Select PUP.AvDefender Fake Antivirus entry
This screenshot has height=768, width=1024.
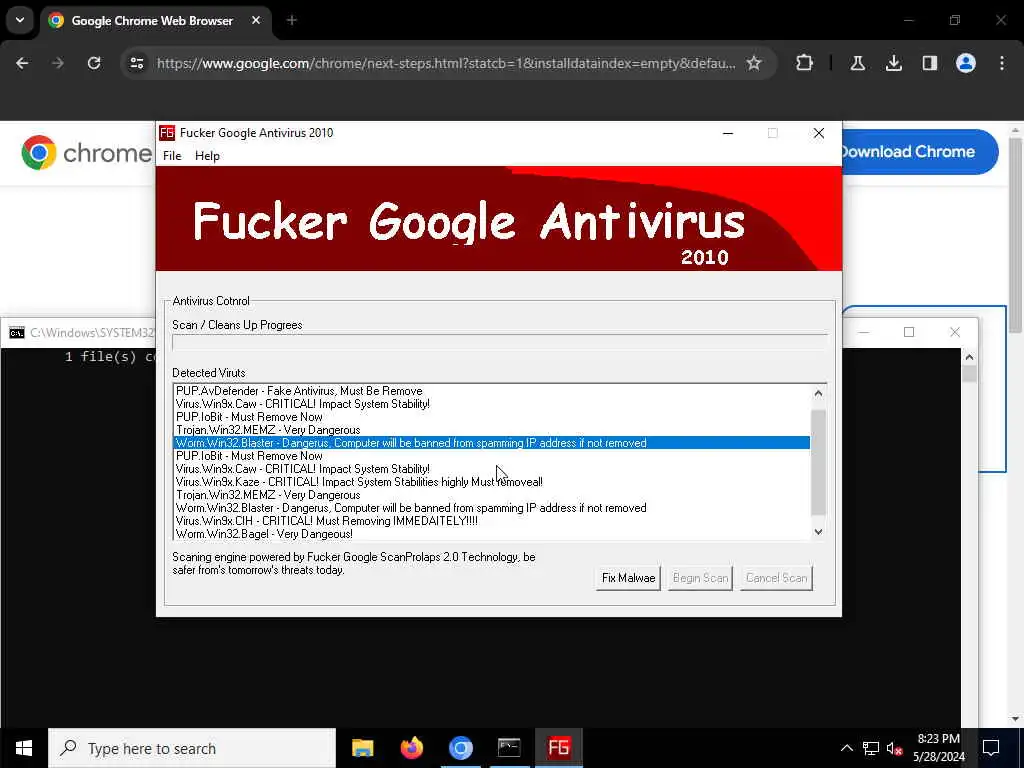click(x=491, y=391)
